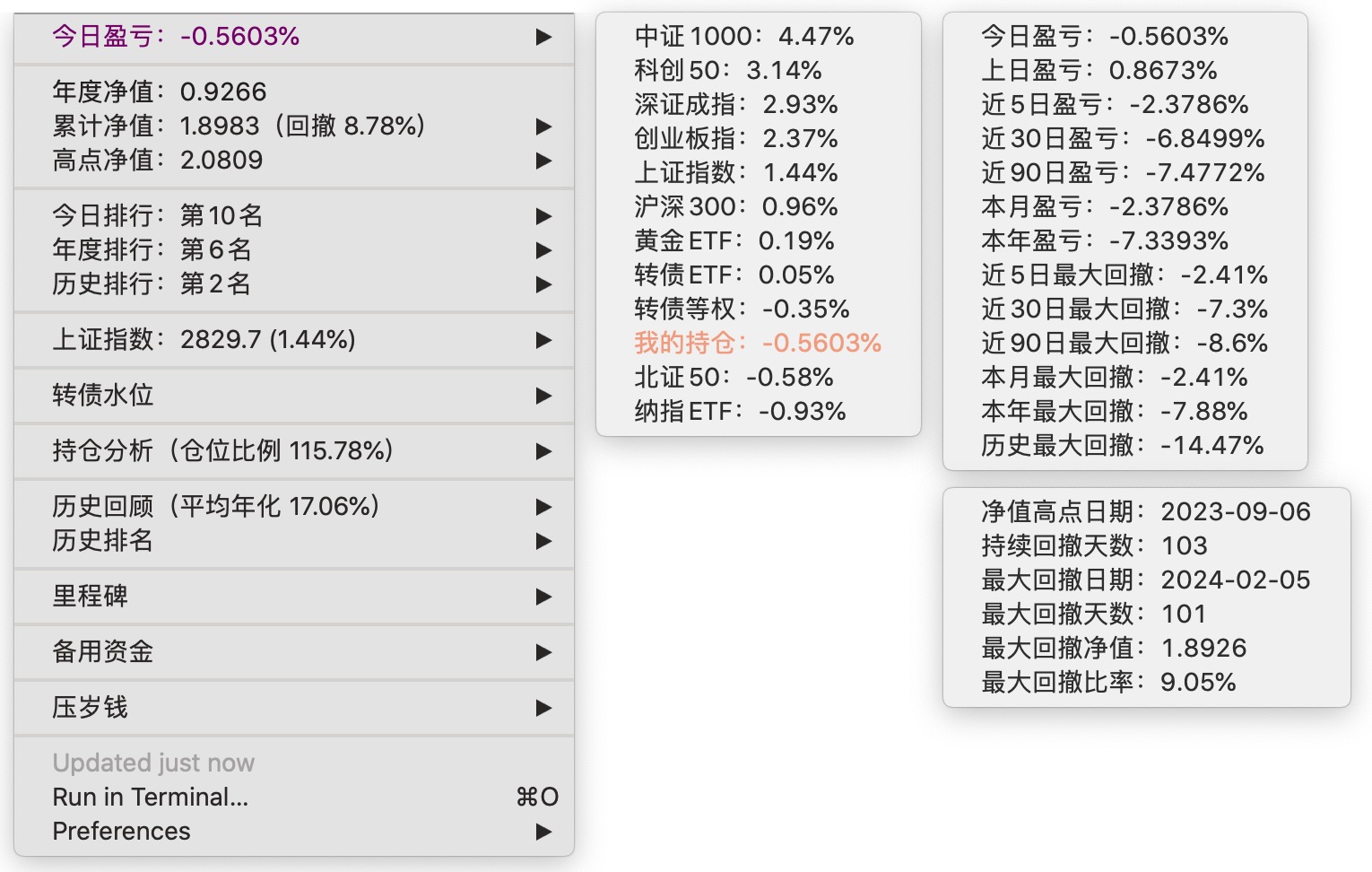Select the 历史排名 menu item
The width and height of the screenshot is (1372, 872).
click(x=103, y=541)
